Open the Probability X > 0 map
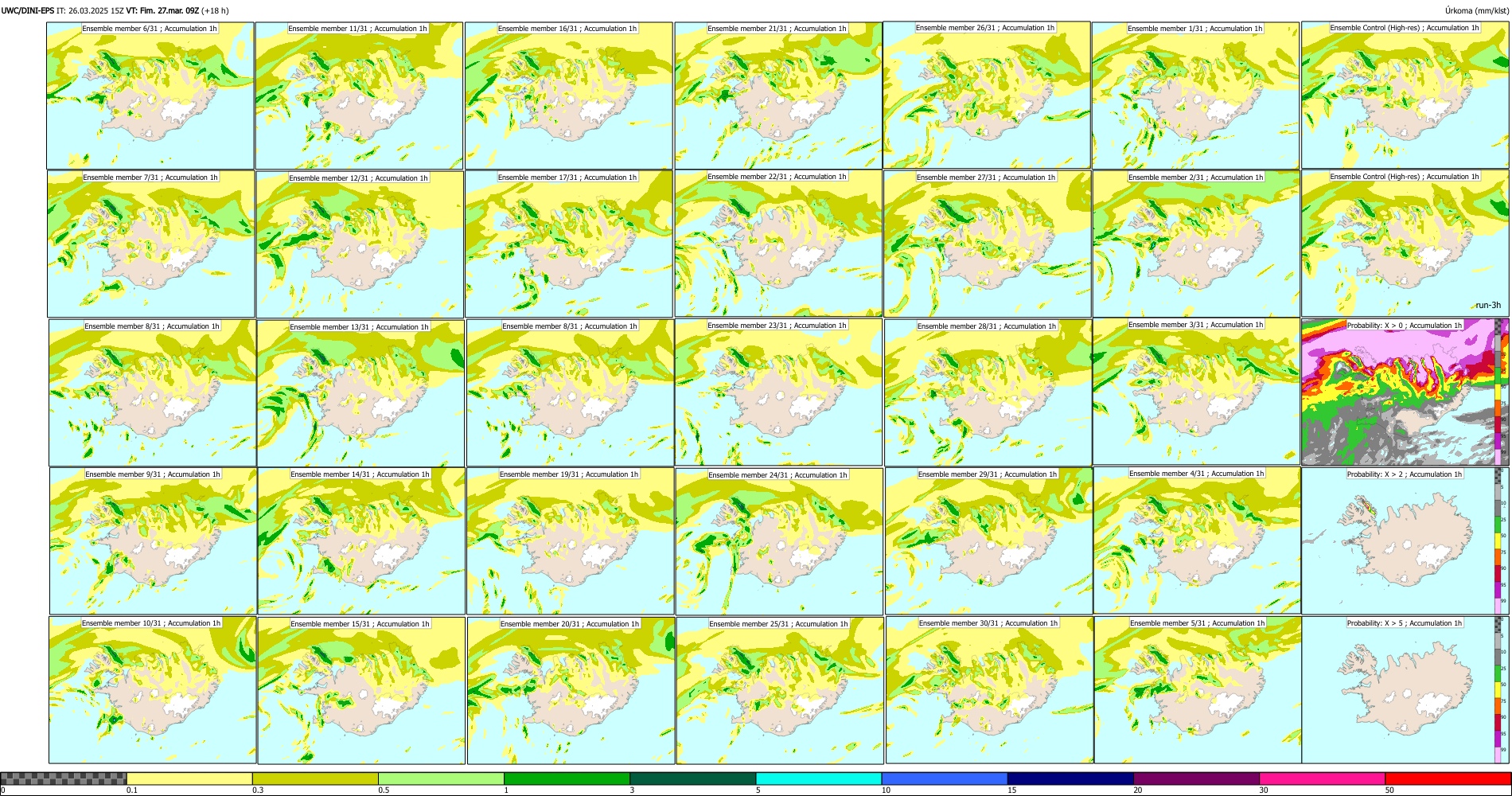Image resolution: width=1512 pixels, height=796 pixels. 1405,392
